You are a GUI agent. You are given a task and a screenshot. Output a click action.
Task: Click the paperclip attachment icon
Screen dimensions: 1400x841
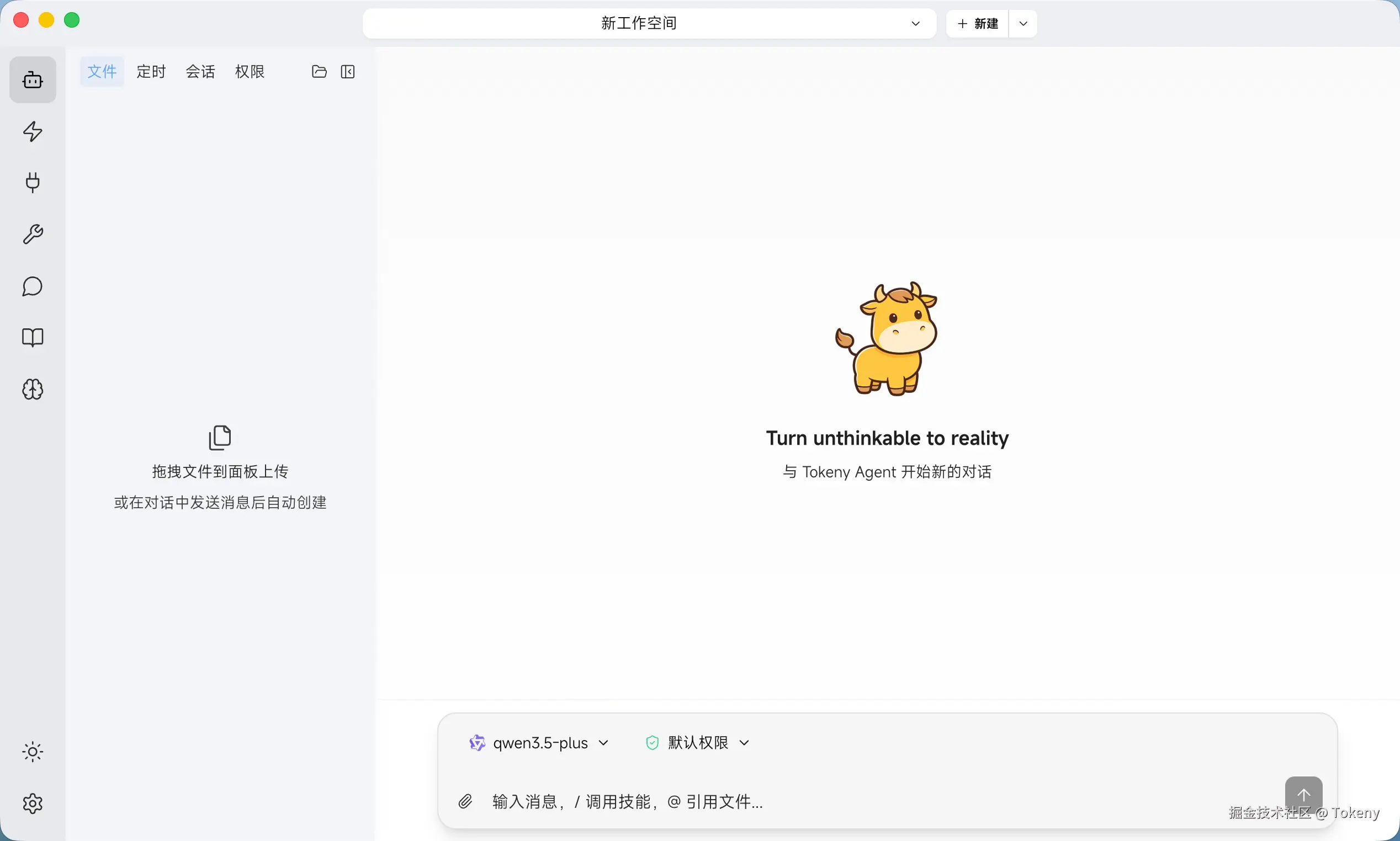[x=465, y=801]
